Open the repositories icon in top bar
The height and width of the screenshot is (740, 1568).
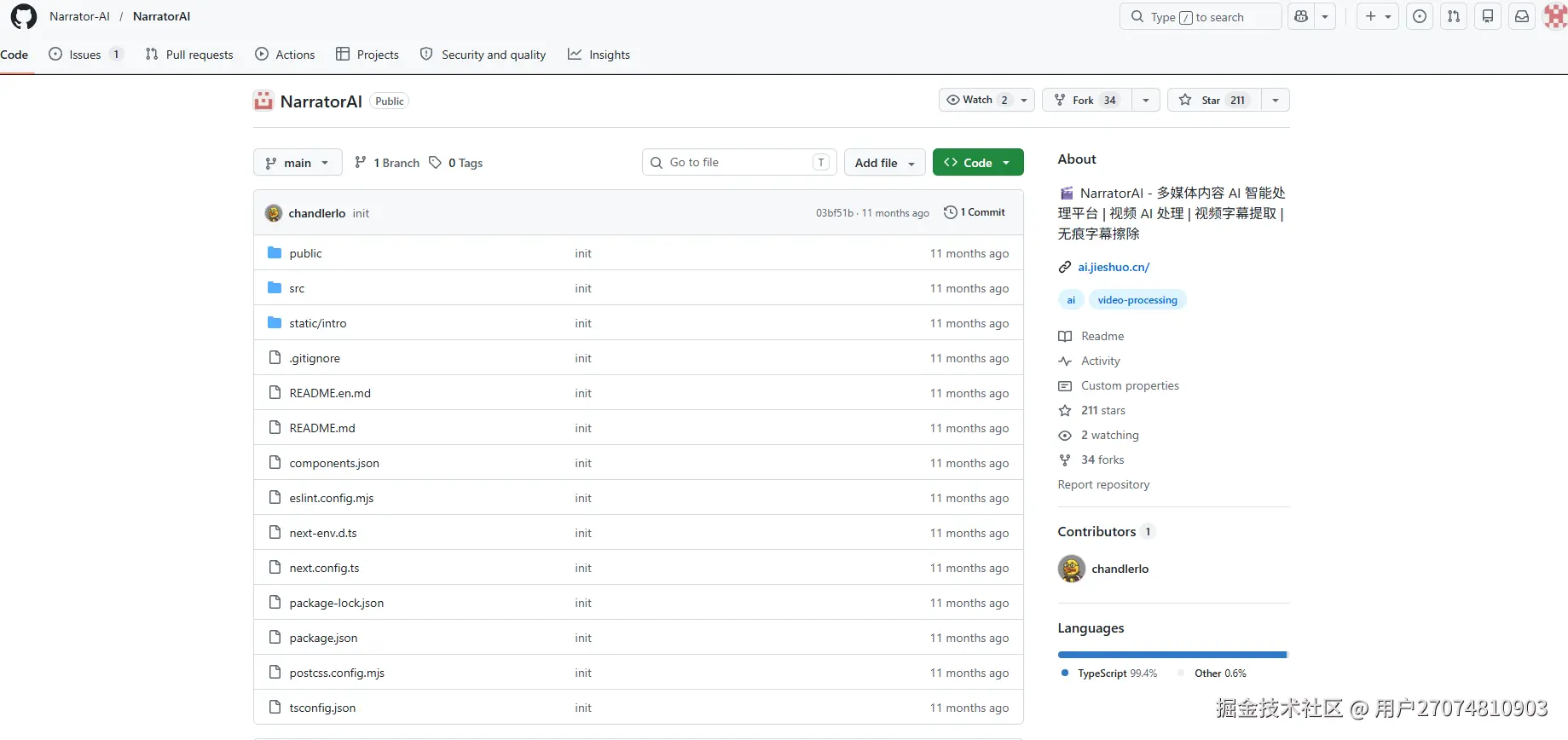1488,16
